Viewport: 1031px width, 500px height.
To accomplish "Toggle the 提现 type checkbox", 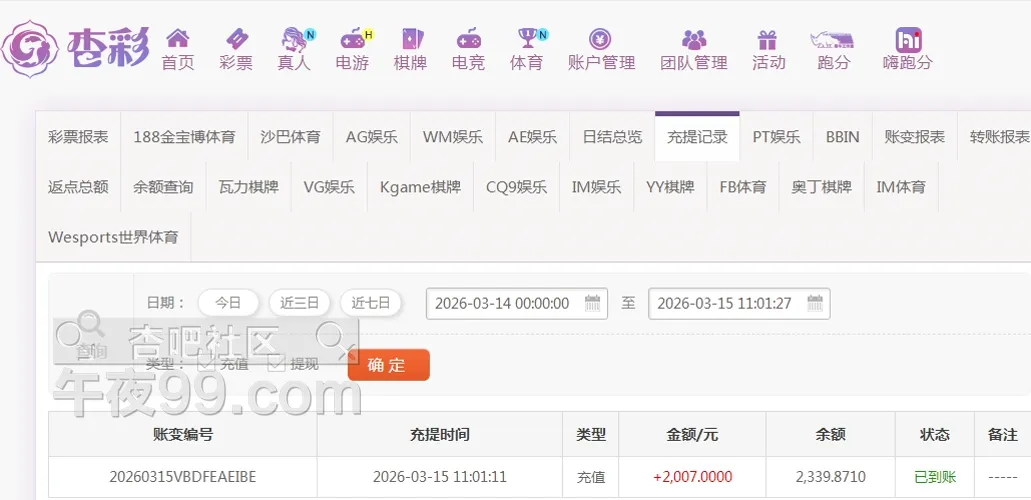I will [x=277, y=364].
